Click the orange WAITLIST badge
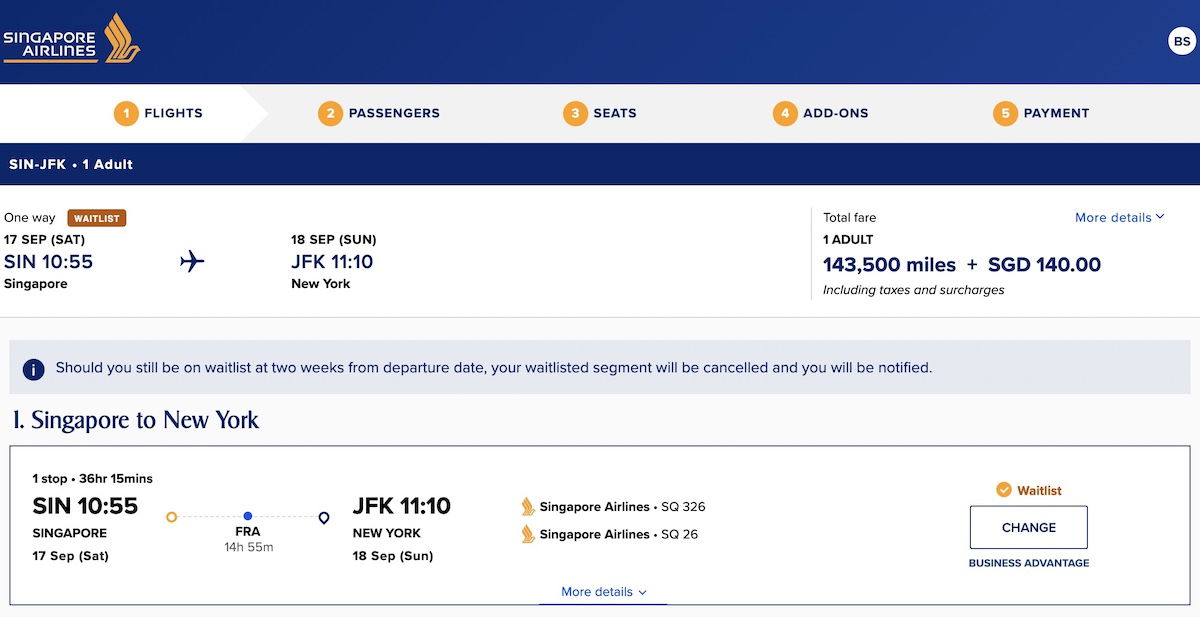This screenshot has height=617, width=1200. [x=97, y=218]
